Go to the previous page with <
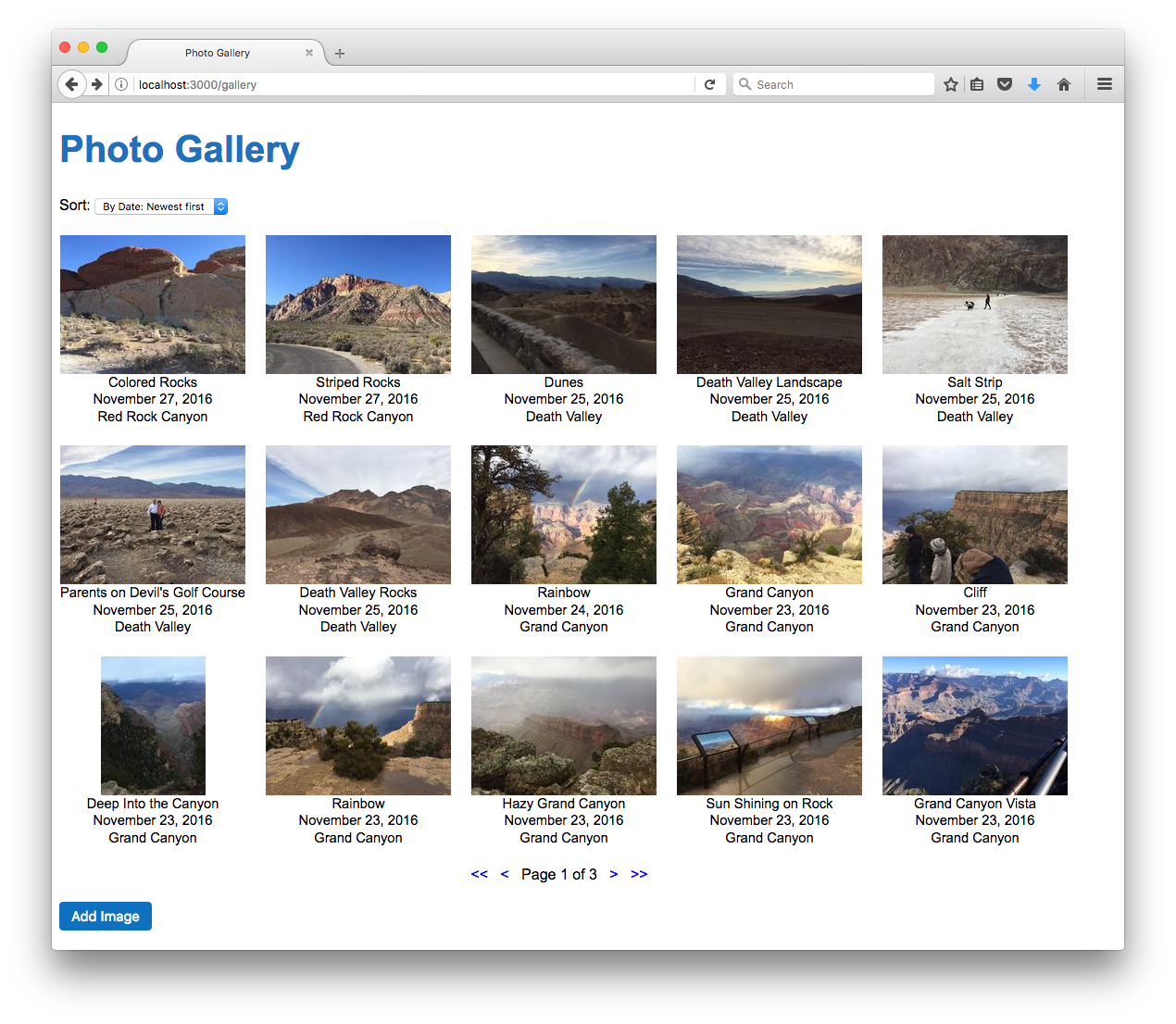 coord(505,874)
